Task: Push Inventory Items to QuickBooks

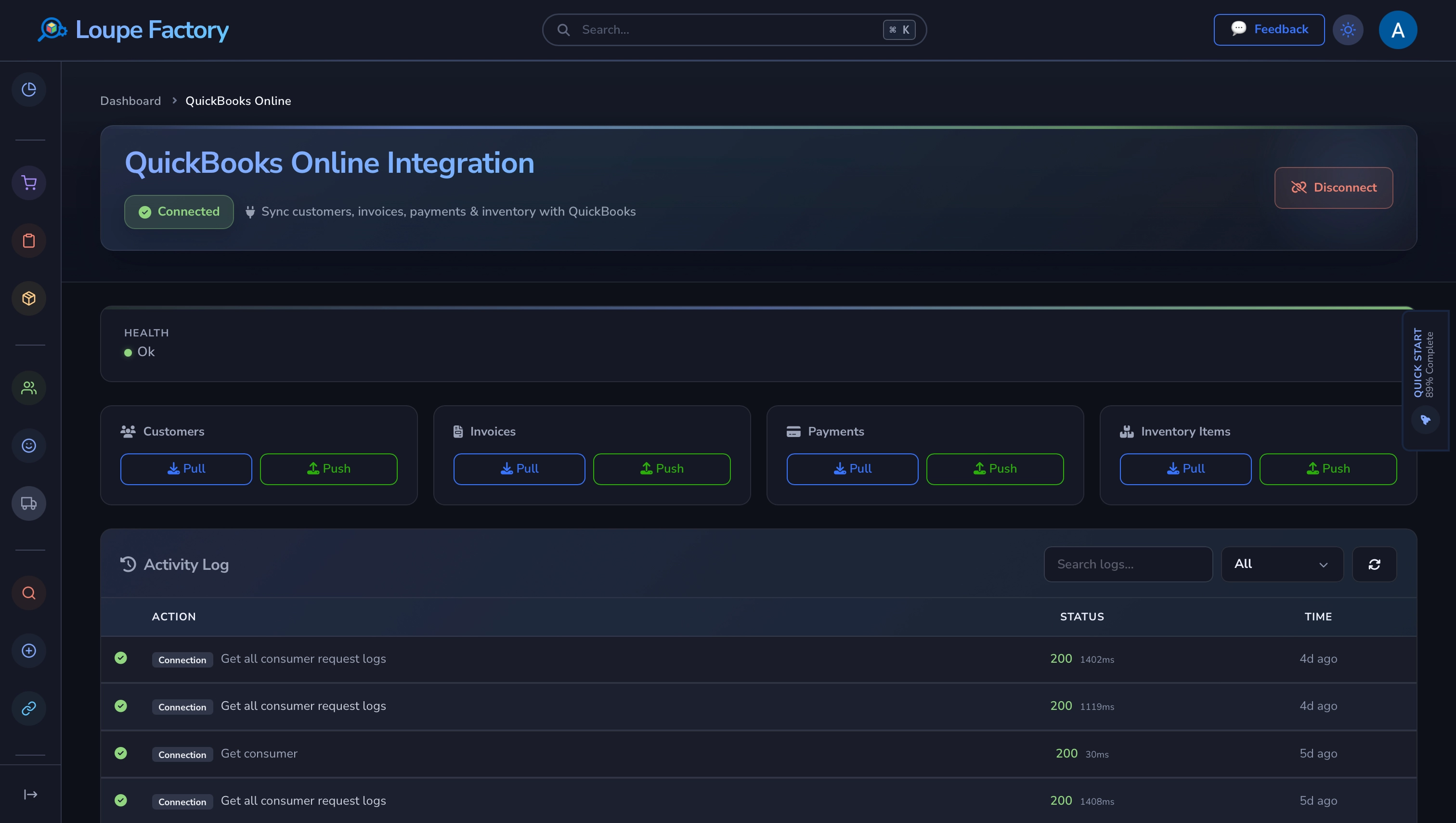Action: [x=1327, y=469]
